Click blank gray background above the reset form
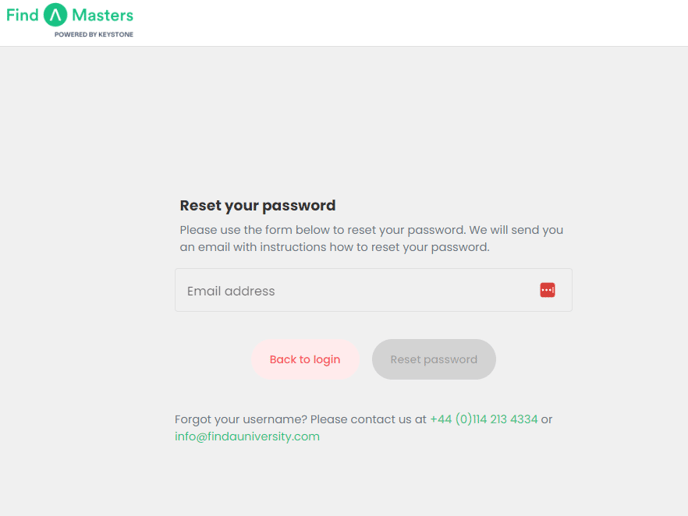Image resolution: width=688 pixels, height=516 pixels. [x=344, y=118]
